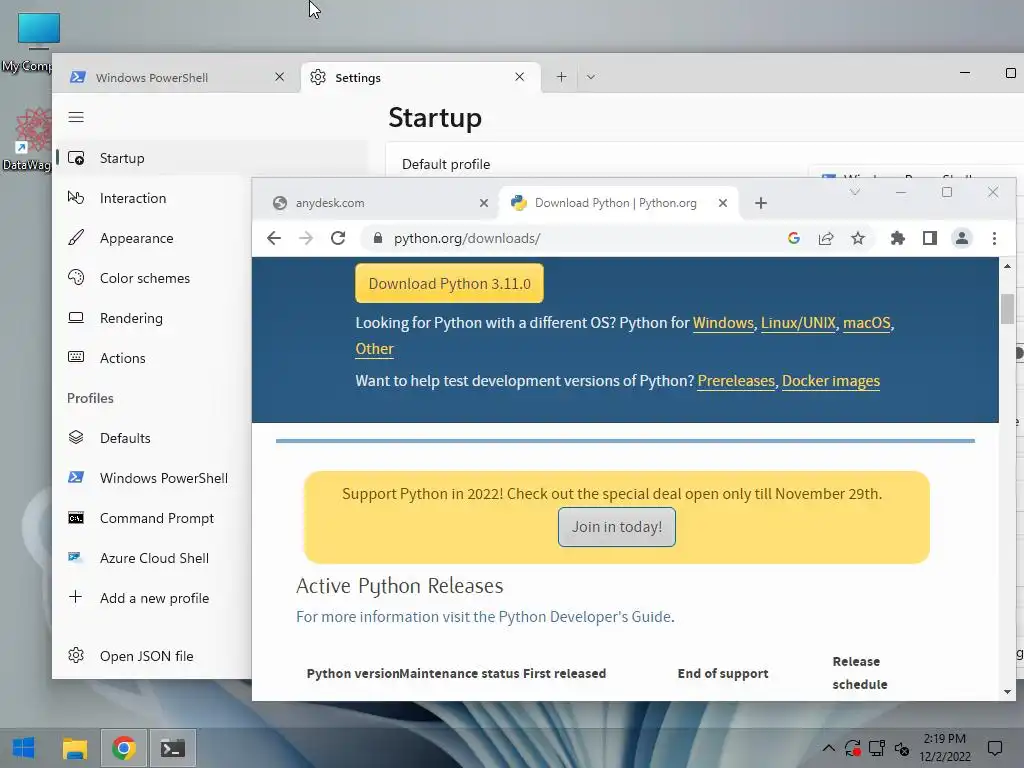This screenshot has width=1024, height=768.
Task: Open the Prereleases link
Action: click(x=736, y=381)
